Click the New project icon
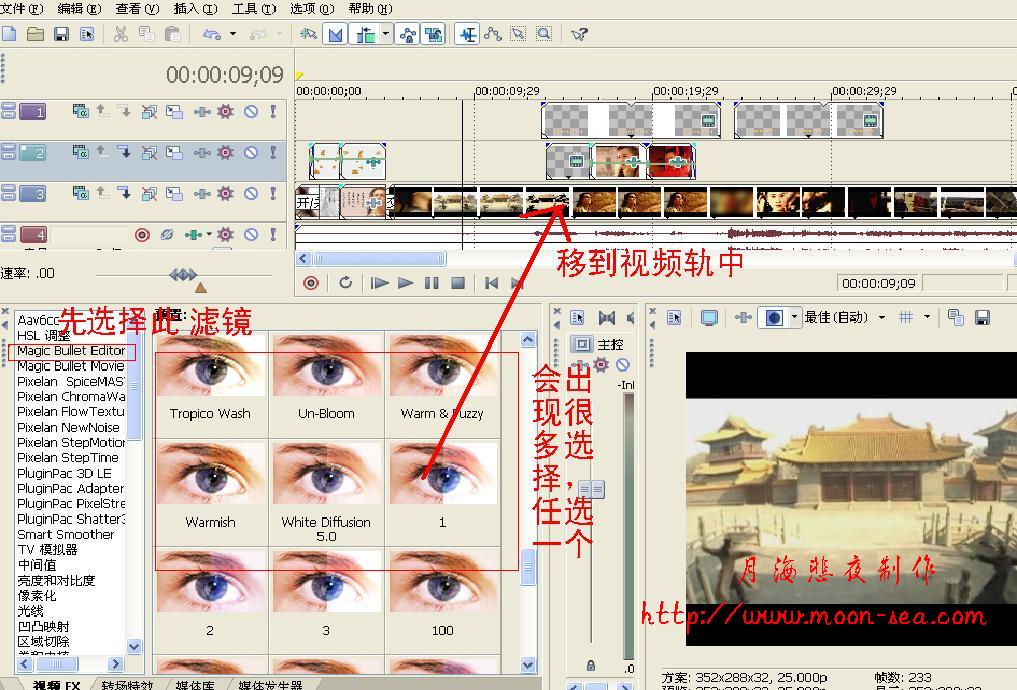The image size is (1017, 690). 9,34
